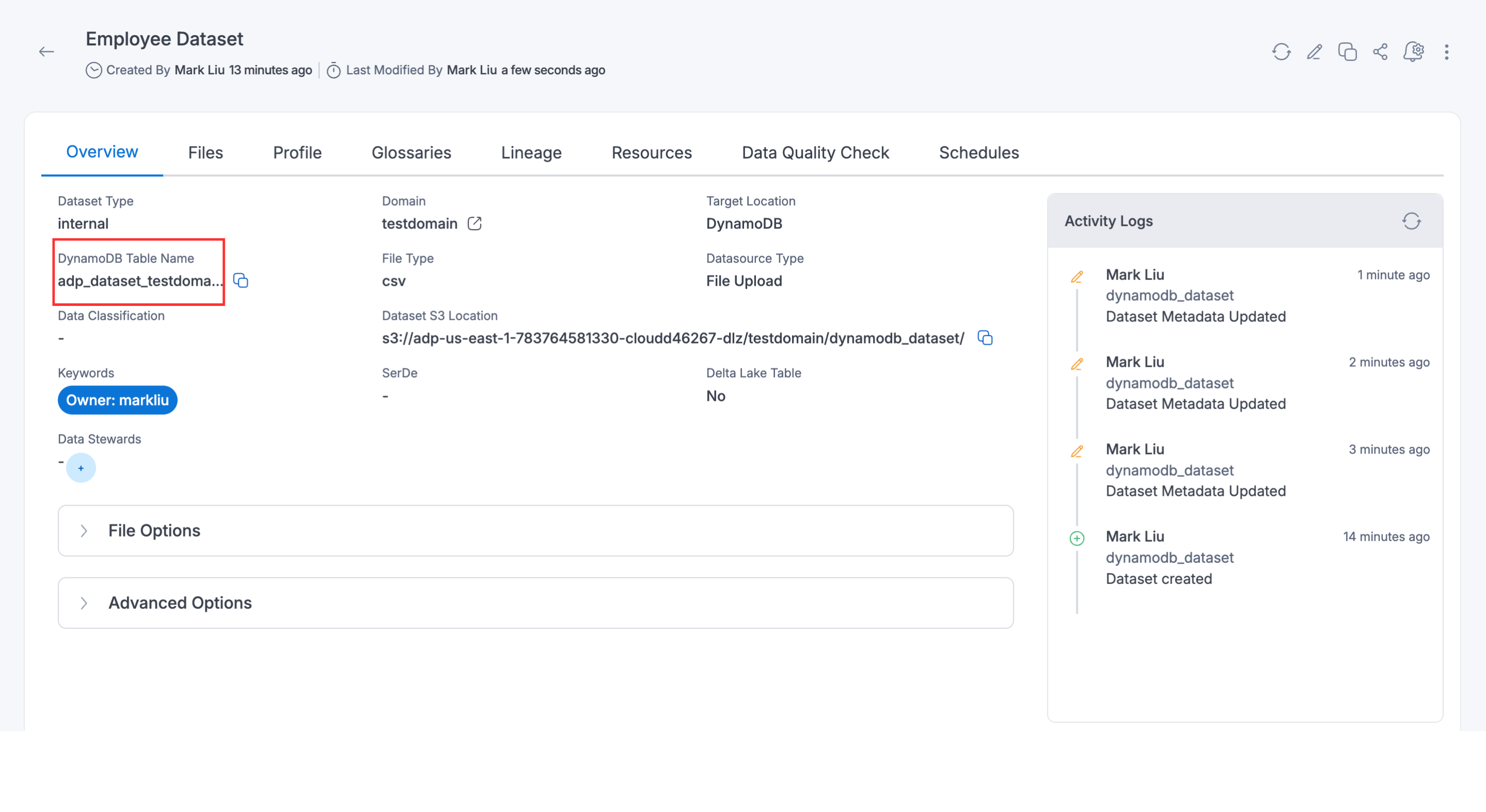The height and width of the screenshot is (812, 1486).
Task: Add a data steward with the plus button
Action: click(81, 468)
